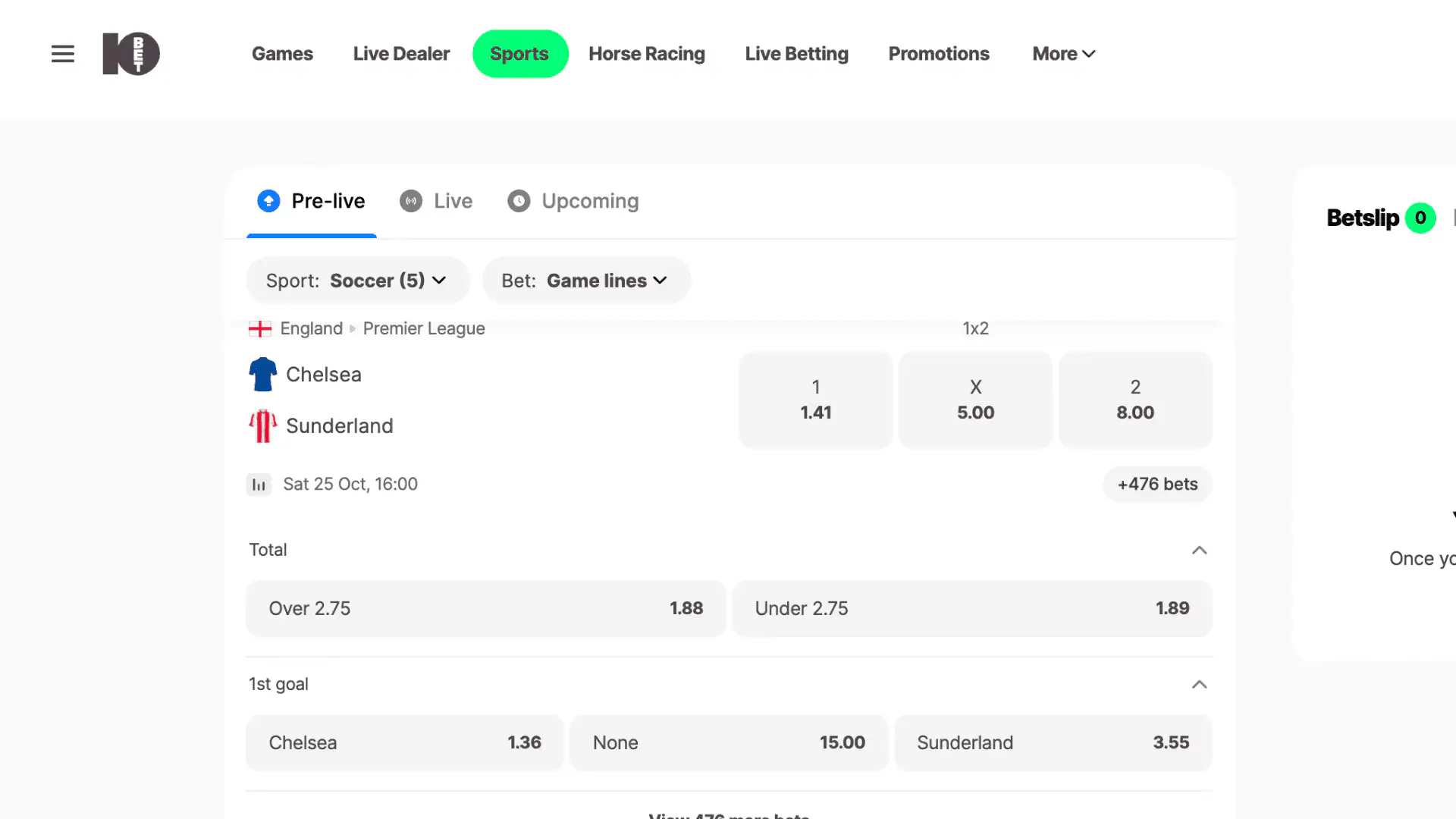Open View 476 more bets

tap(728, 815)
